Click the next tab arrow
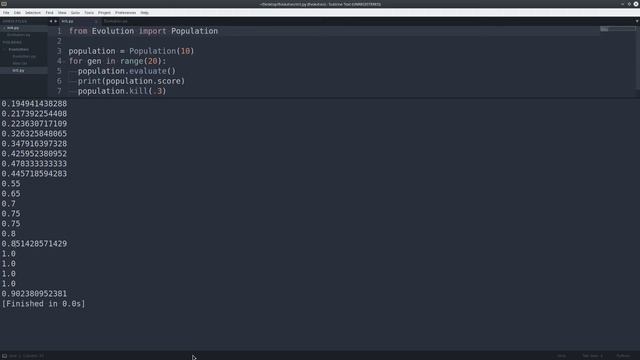This screenshot has width=640, height=360. click(x=56, y=21)
